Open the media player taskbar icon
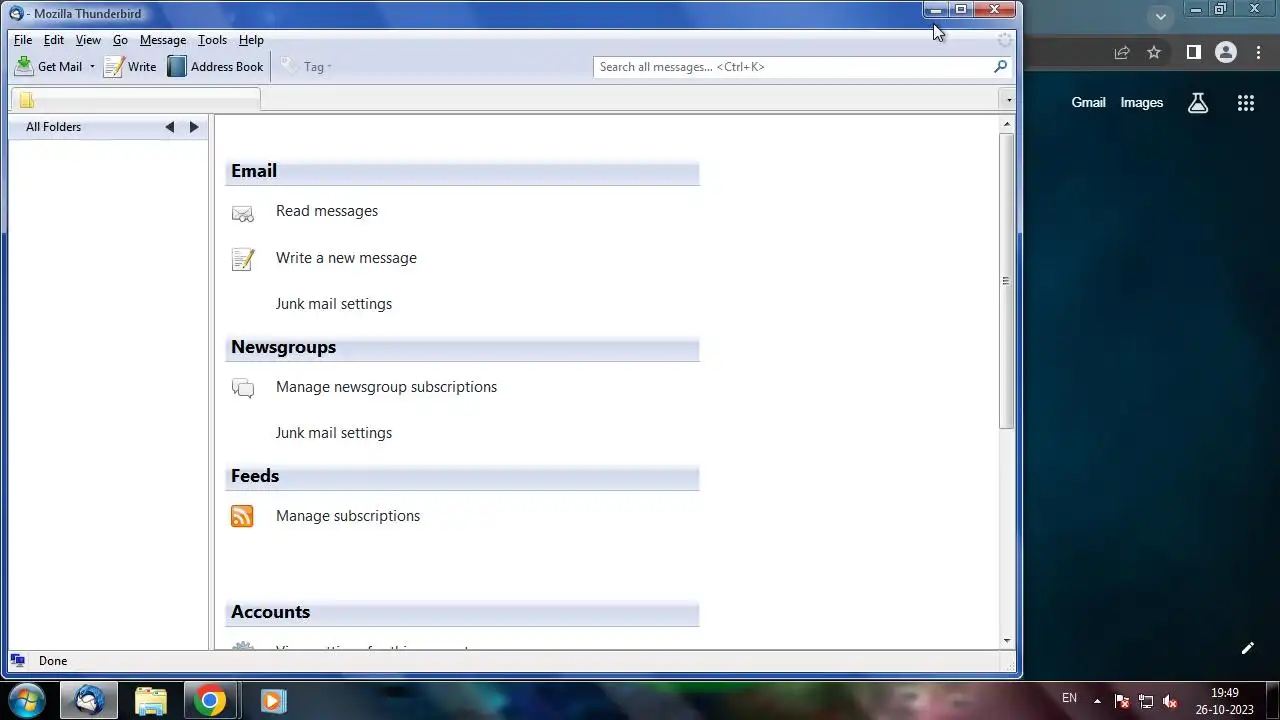This screenshot has height=720, width=1280. coord(273,700)
